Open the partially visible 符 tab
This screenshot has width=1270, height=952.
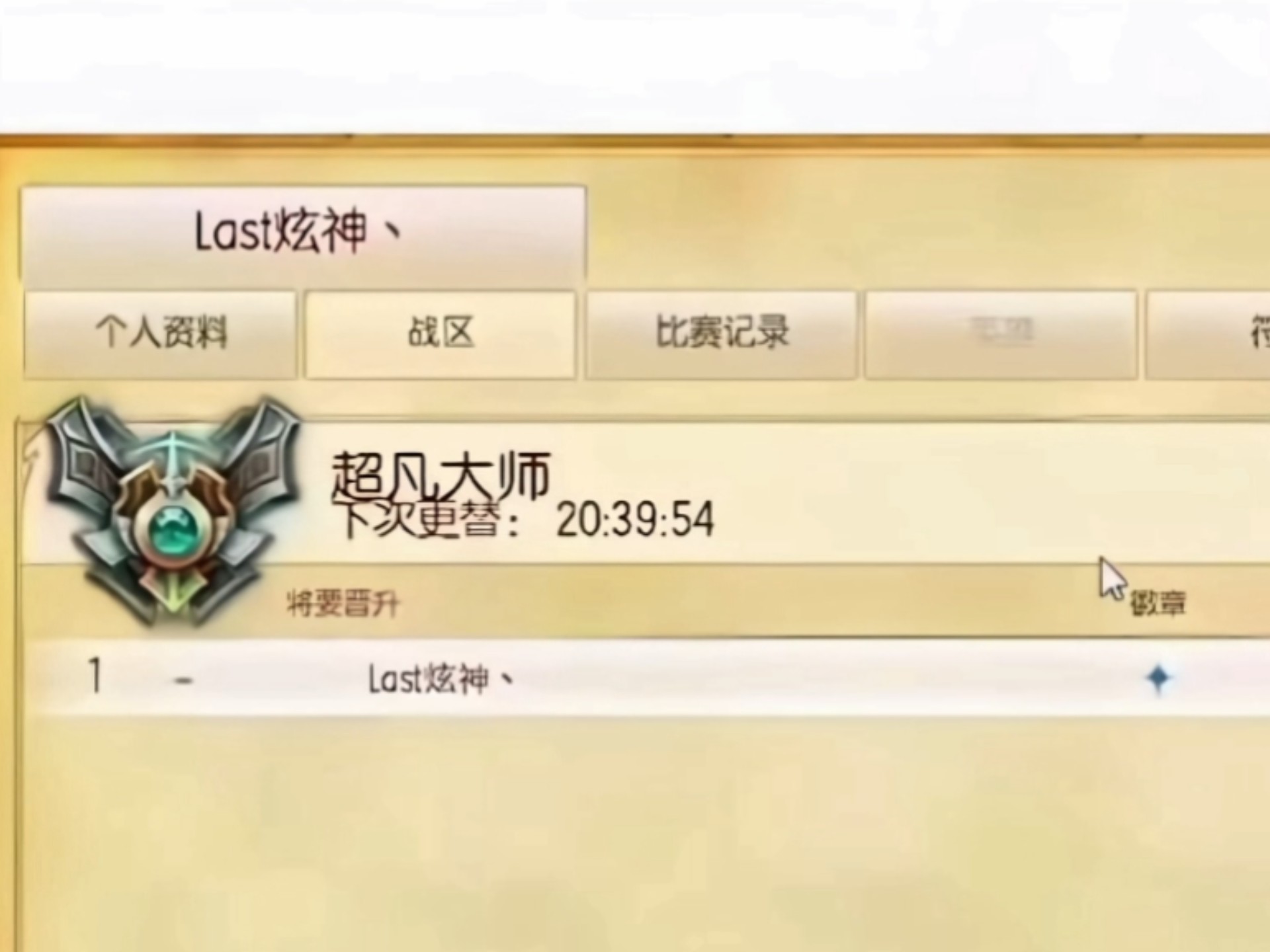click(1208, 334)
